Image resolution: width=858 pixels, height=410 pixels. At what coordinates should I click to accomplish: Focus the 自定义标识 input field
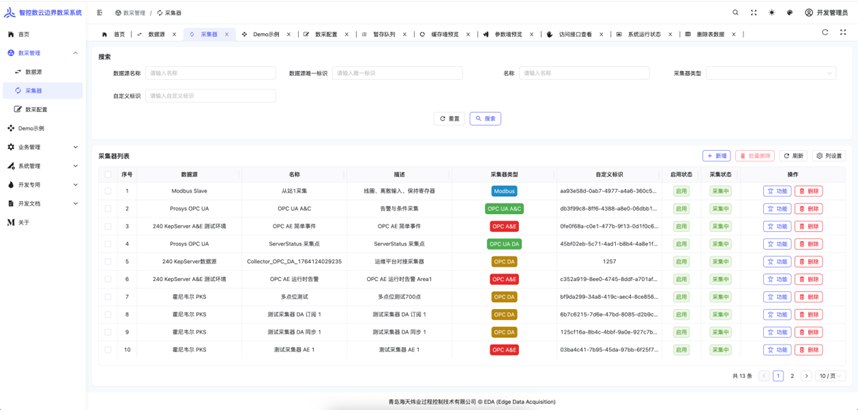click(210, 96)
